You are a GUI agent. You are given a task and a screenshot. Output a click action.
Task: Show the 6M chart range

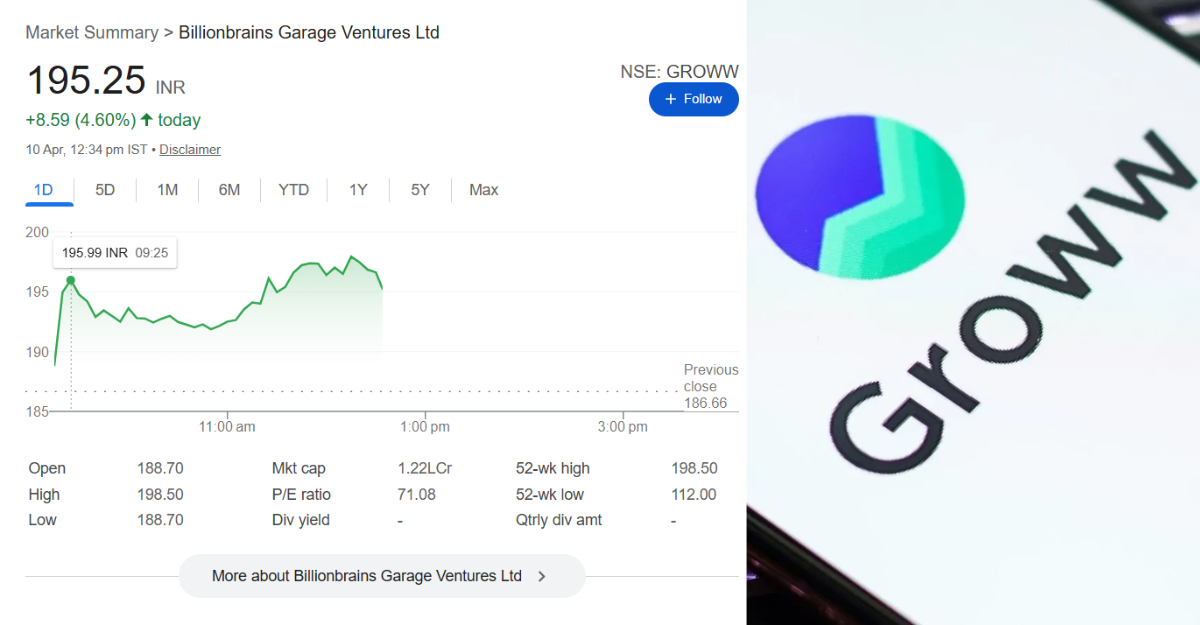click(x=229, y=190)
